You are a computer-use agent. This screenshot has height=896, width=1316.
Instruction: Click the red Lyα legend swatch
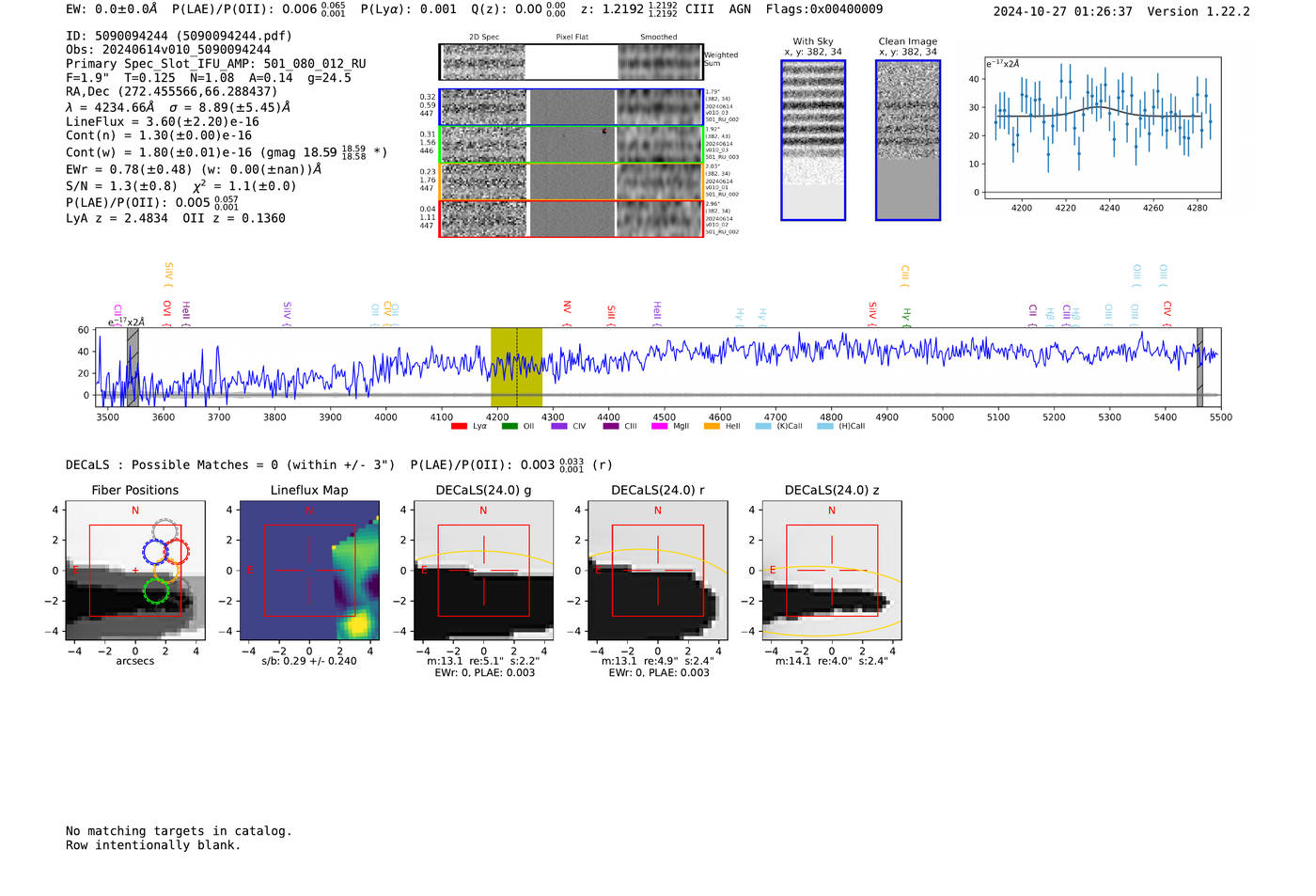pos(459,426)
